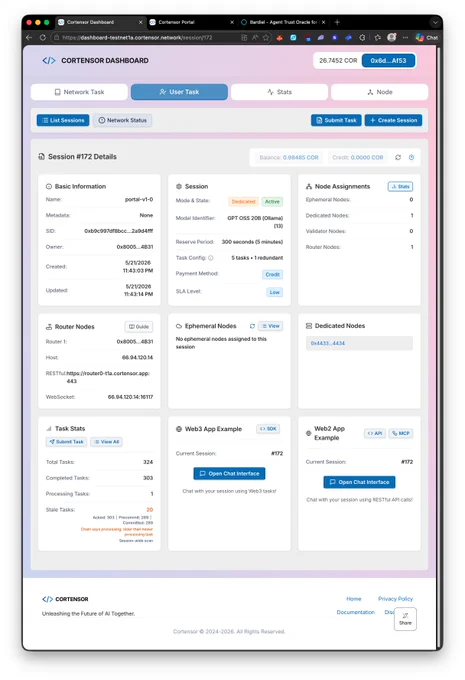Click the floating Share button
465x680 pixels.
click(x=405, y=619)
